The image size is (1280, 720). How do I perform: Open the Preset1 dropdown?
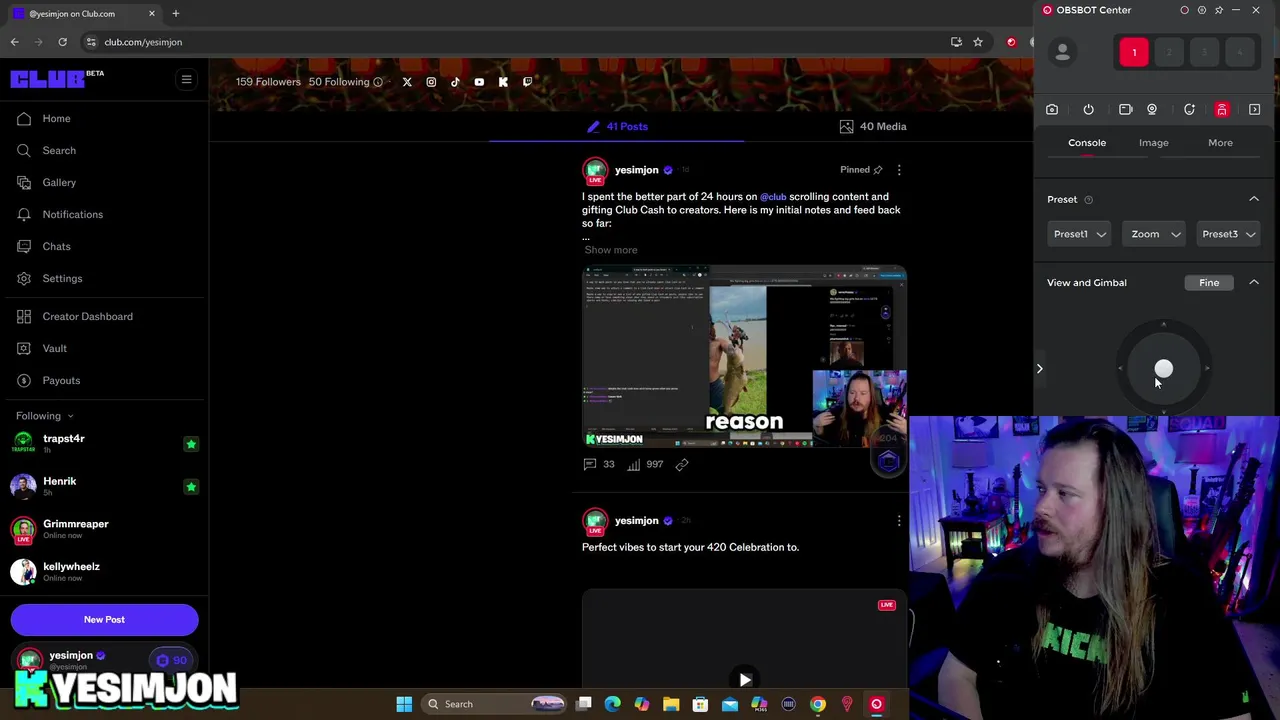pos(1079,234)
